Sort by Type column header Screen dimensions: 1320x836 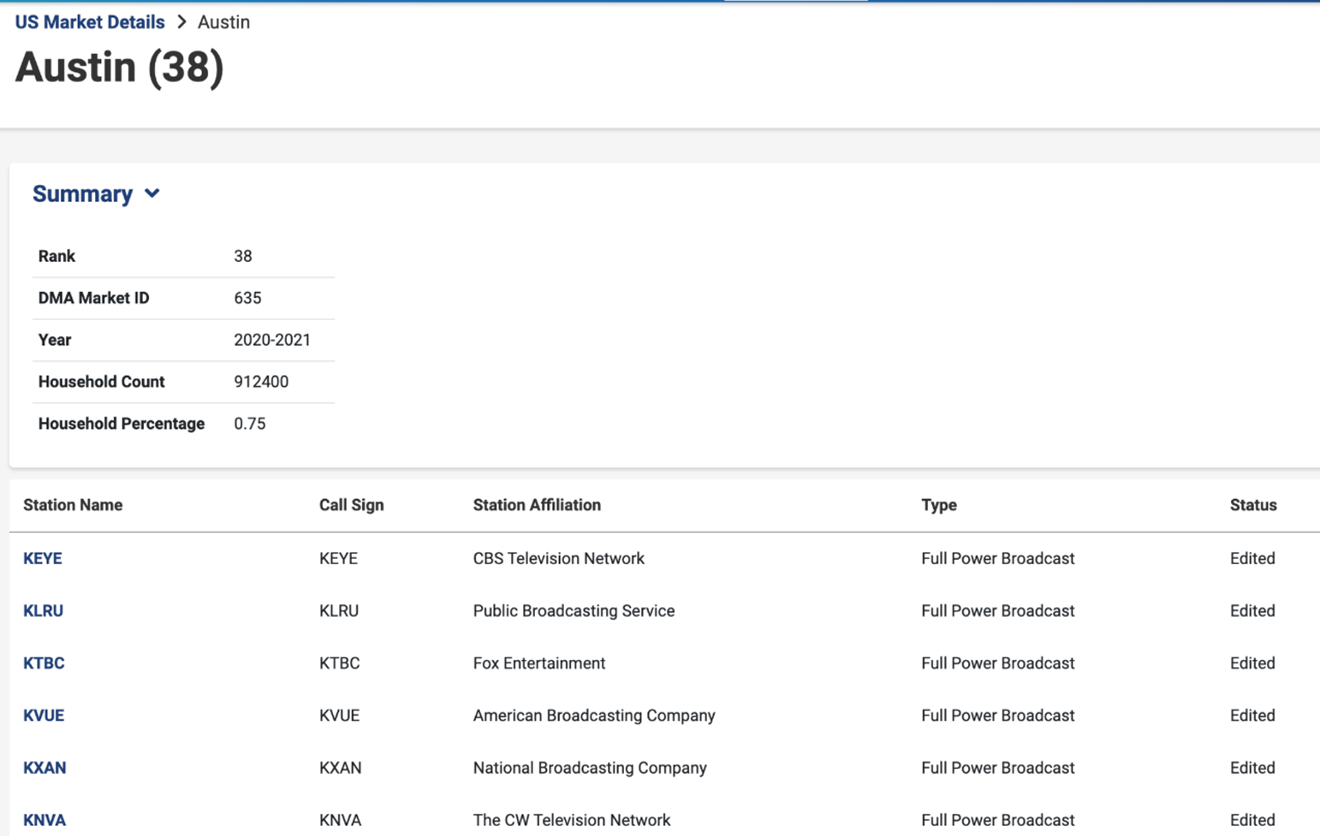tap(939, 505)
